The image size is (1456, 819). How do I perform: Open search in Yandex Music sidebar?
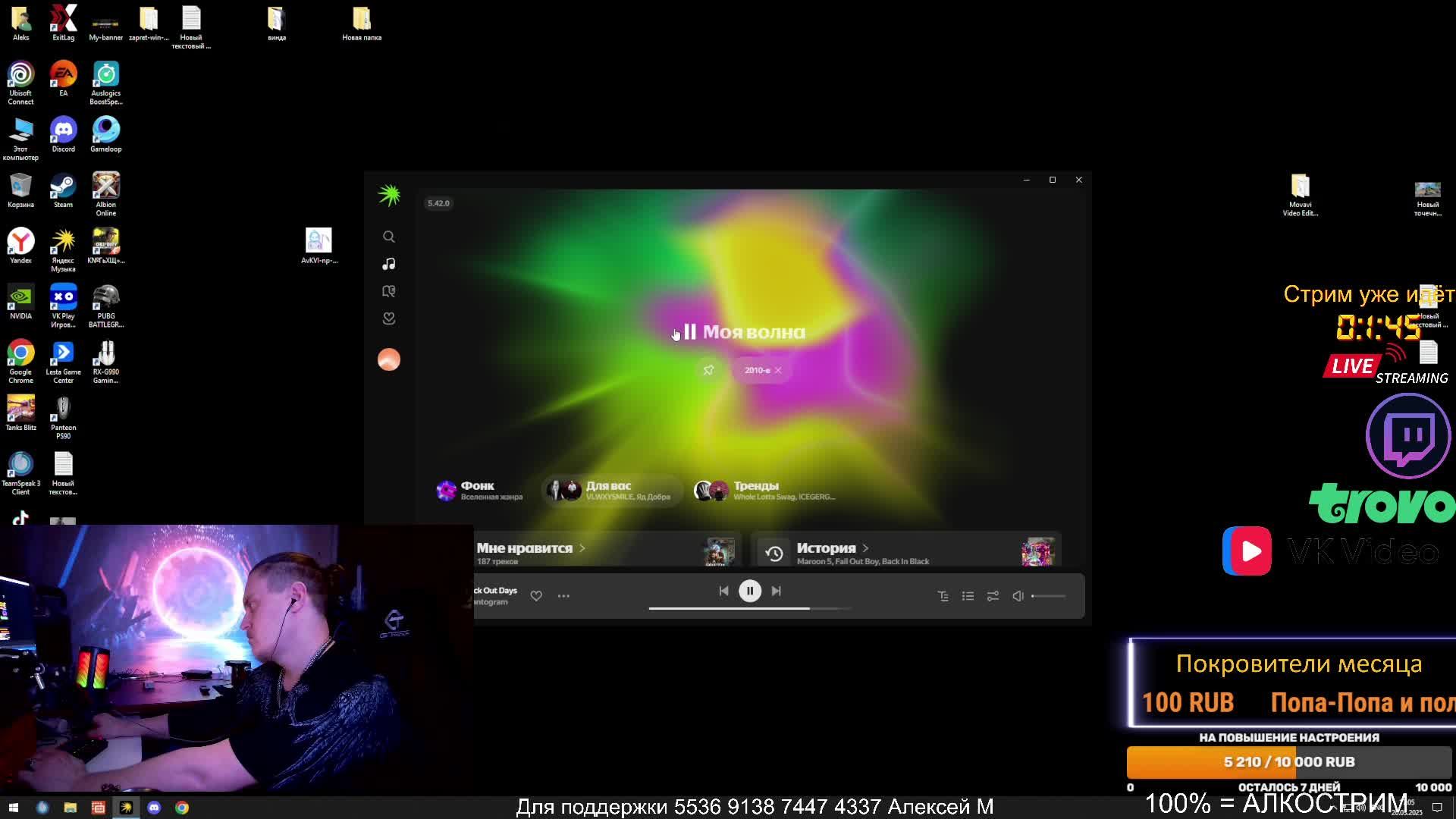(388, 237)
